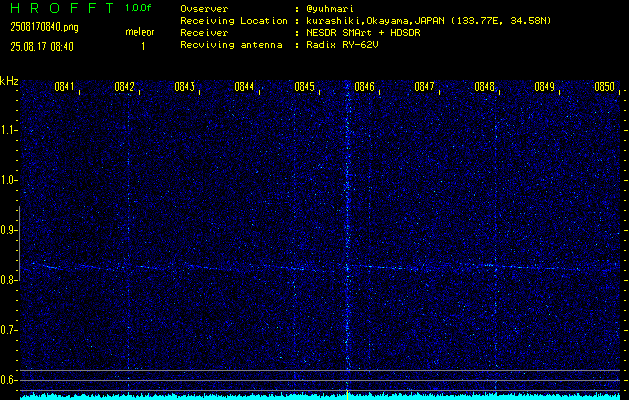The width and height of the screenshot is (629, 400).
Task: Click the 1.0 kHz axis label
Action: tap(8, 180)
